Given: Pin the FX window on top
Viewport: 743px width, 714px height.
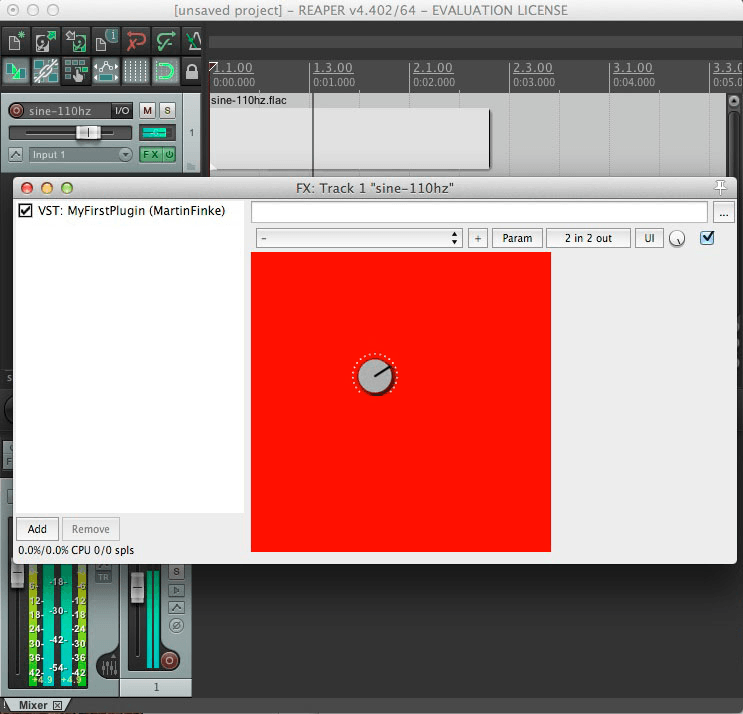Looking at the screenshot, I should [x=720, y=188].
